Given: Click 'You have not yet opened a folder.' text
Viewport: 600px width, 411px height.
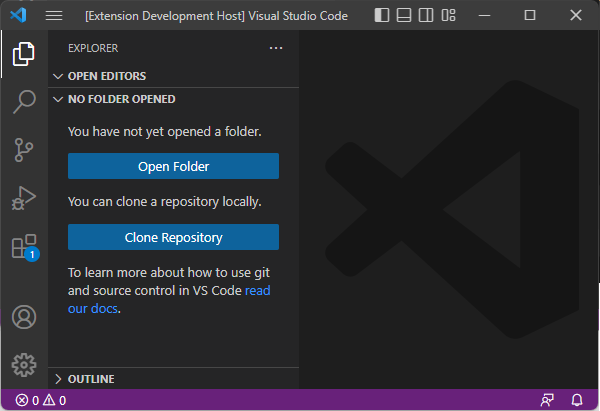Looking at the screenshot, I should click(x=165, y=132).
